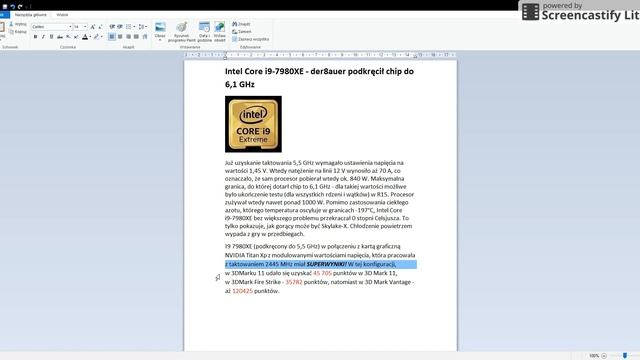640x360 pixels.
Task: Insert a Rysunek programu Paint drawing
Action: coord(182,32)
